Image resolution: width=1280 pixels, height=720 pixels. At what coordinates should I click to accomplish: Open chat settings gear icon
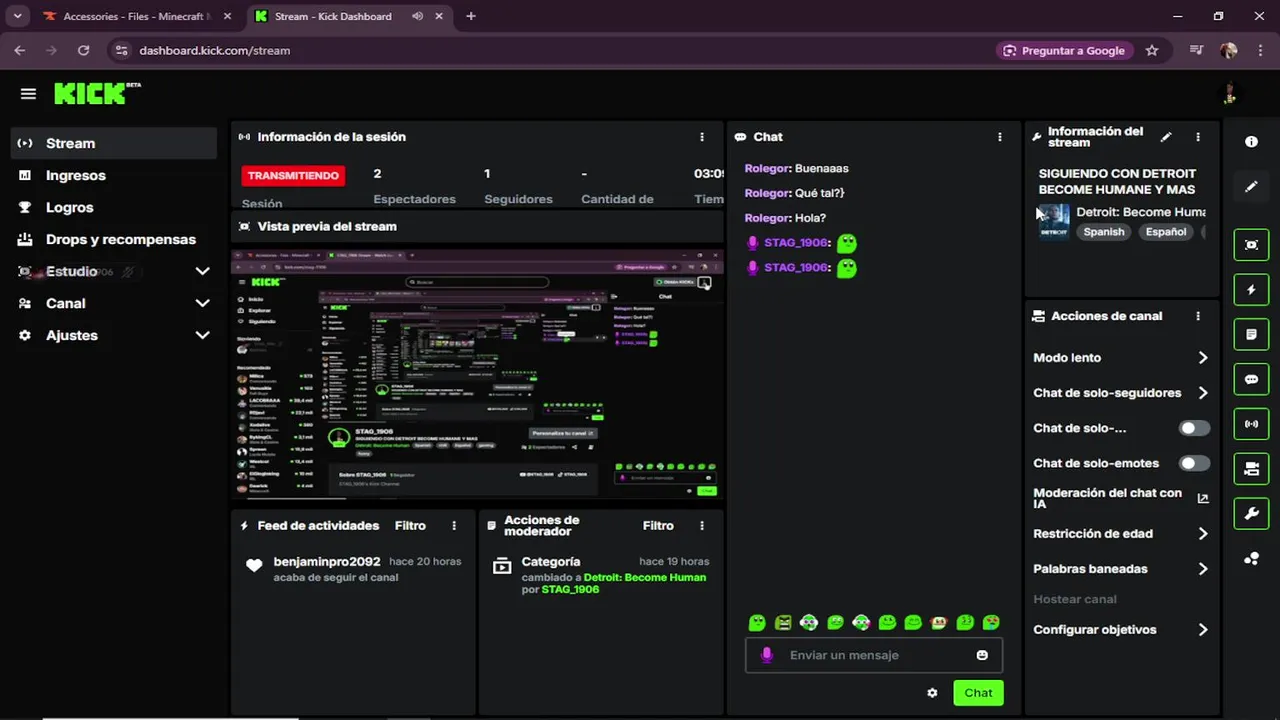[932, 693]
